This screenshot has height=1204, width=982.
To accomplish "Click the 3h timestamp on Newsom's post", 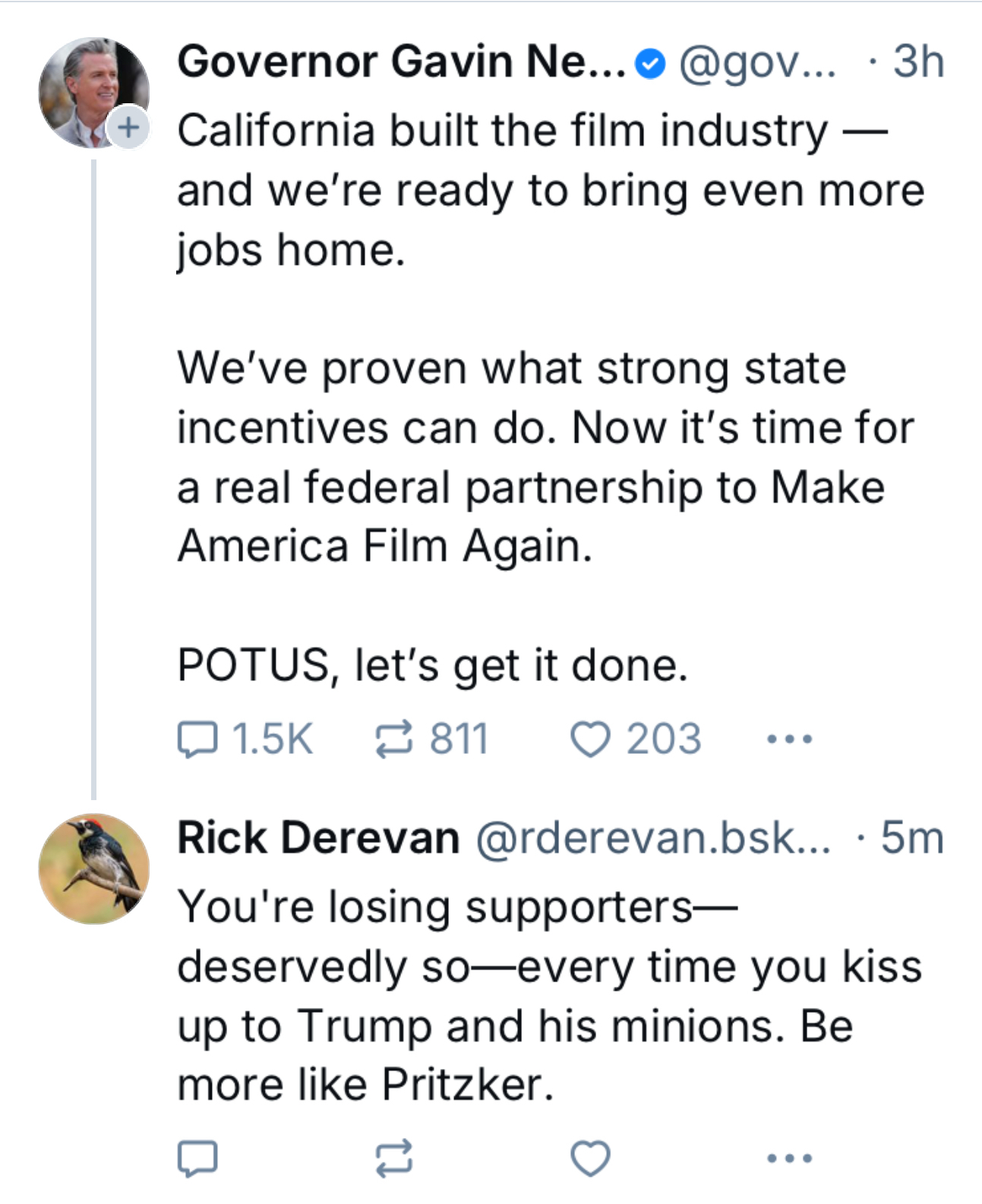I will (918, 61).
